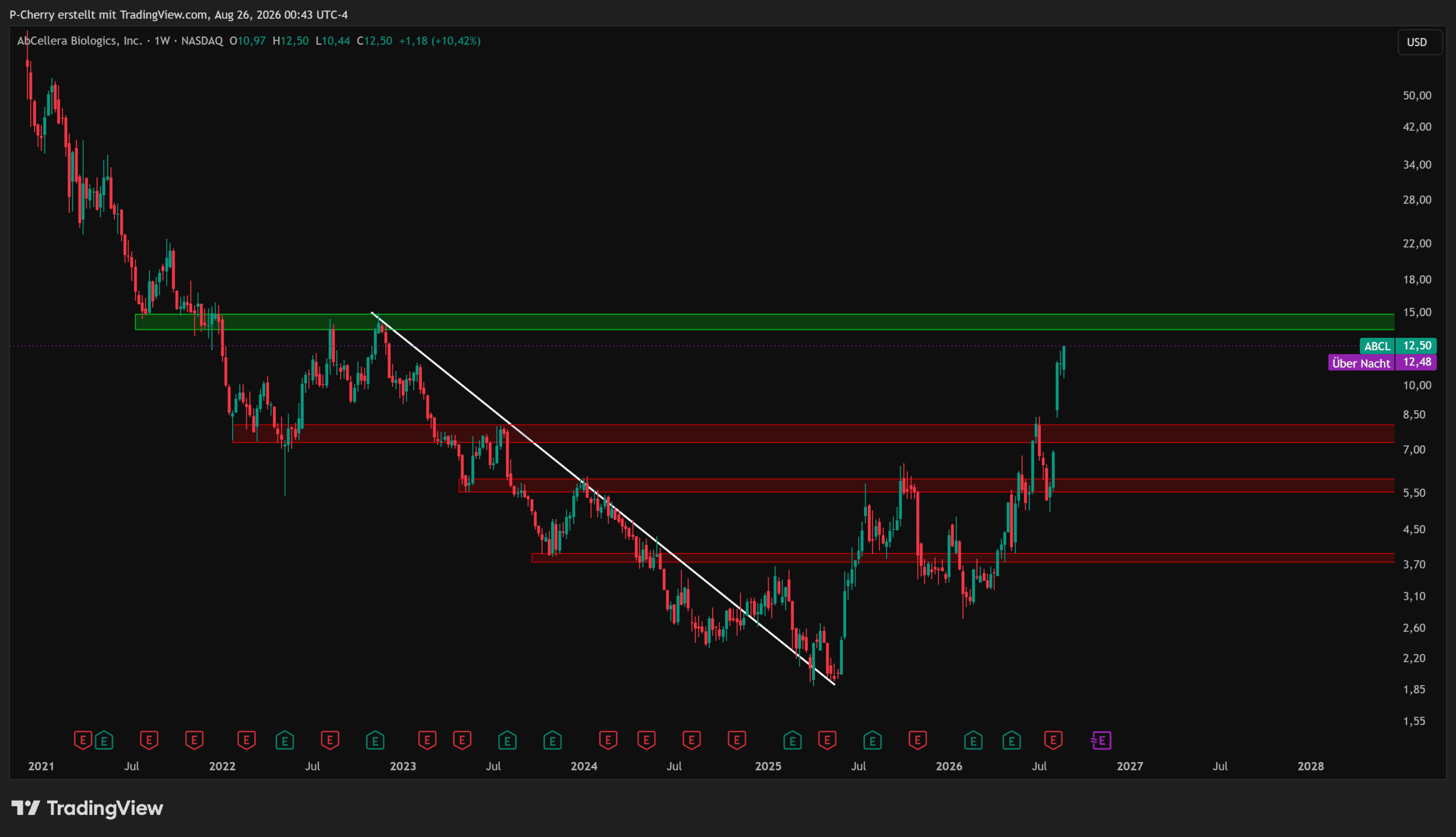1456x837 pixels.
Task: Click the 3,10 price axis label
Action: pos(1414,596)
